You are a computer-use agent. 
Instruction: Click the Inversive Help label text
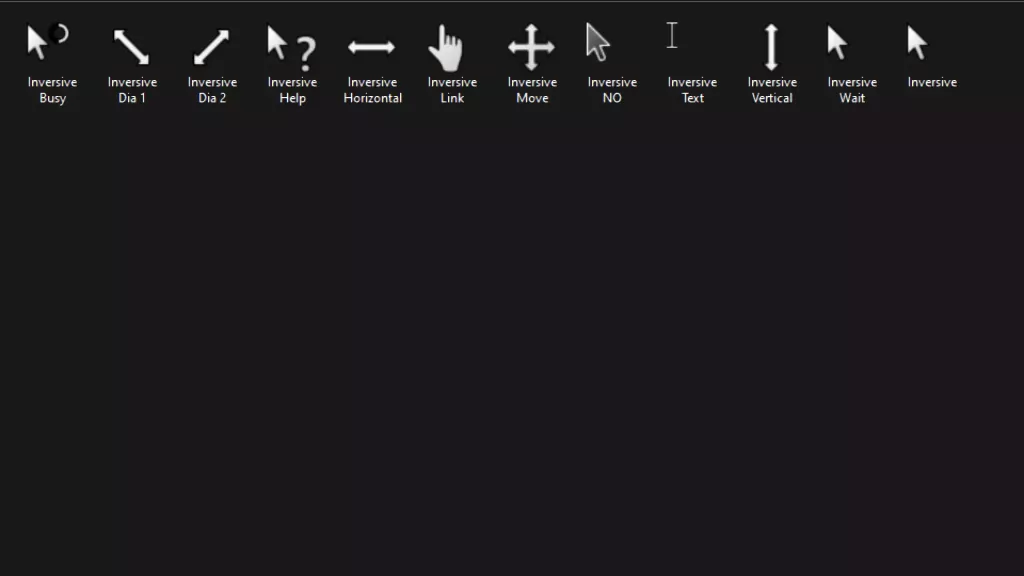291,90
